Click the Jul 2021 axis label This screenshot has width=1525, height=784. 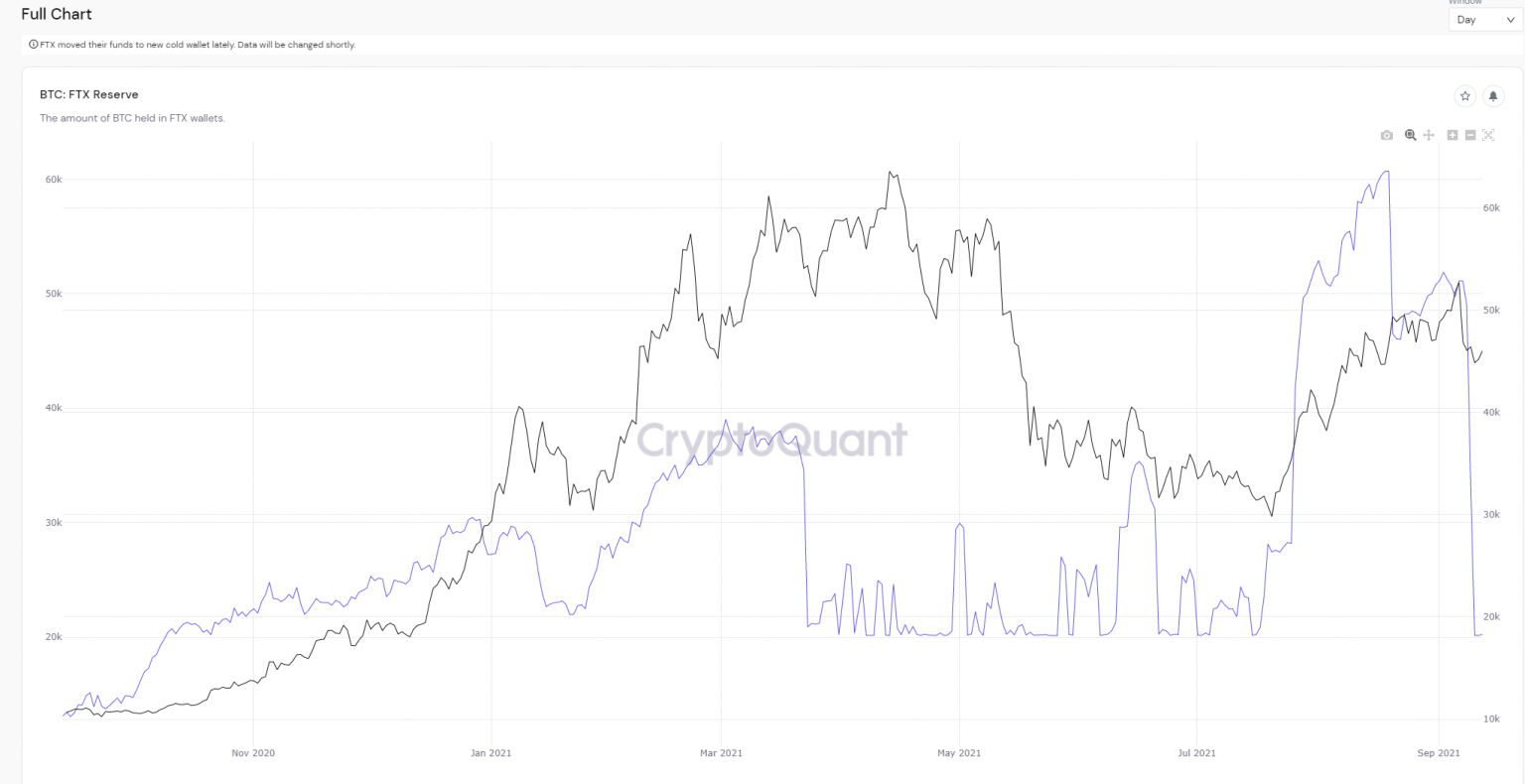1196,753
